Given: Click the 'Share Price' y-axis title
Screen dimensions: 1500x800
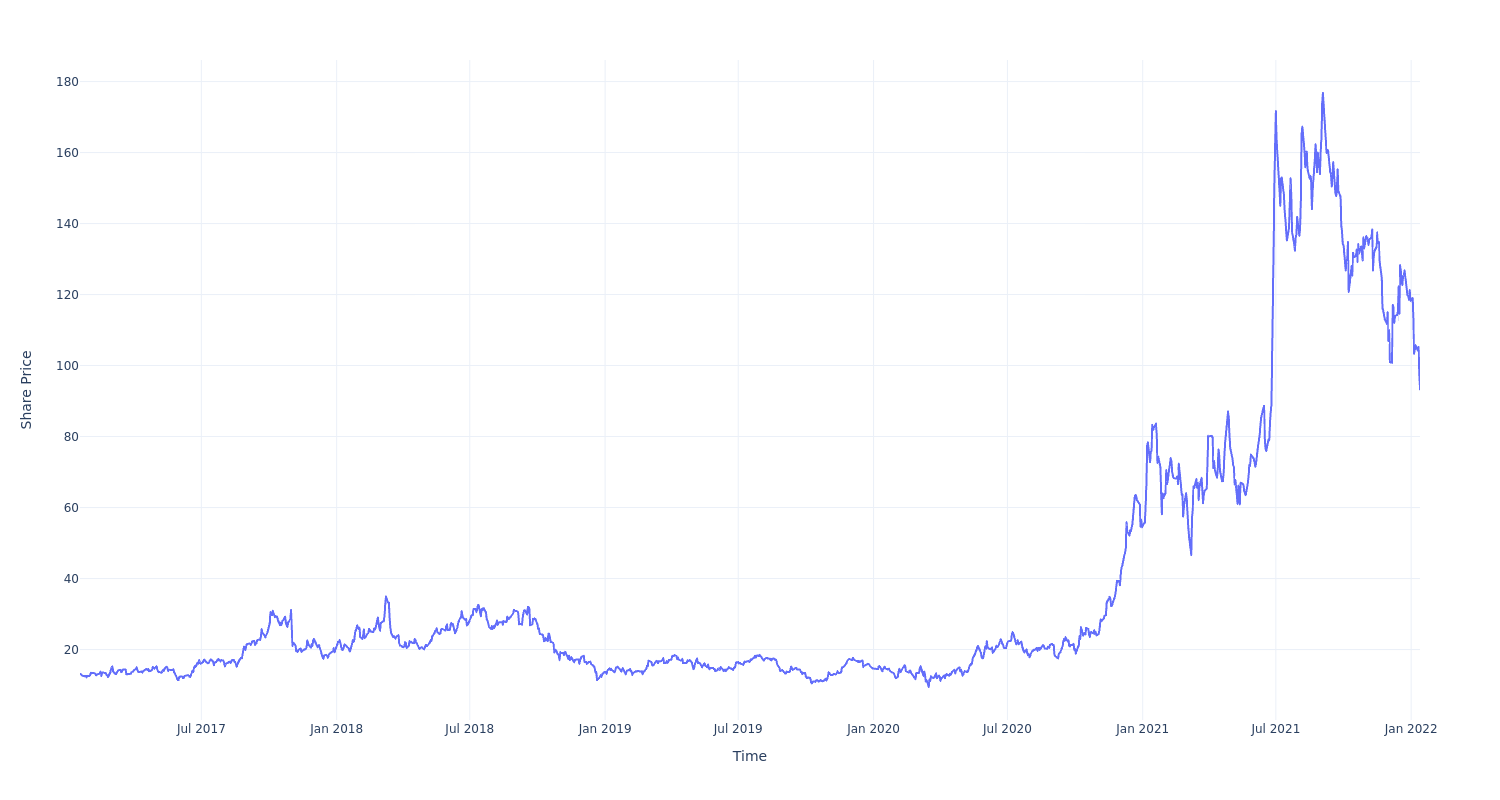Looking at the screenshot, I should tap(27, 390).
